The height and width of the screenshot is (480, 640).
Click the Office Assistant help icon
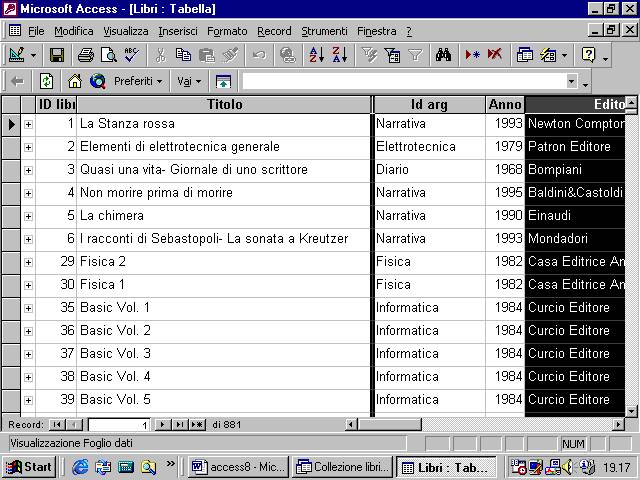click(x=588, y=55)
